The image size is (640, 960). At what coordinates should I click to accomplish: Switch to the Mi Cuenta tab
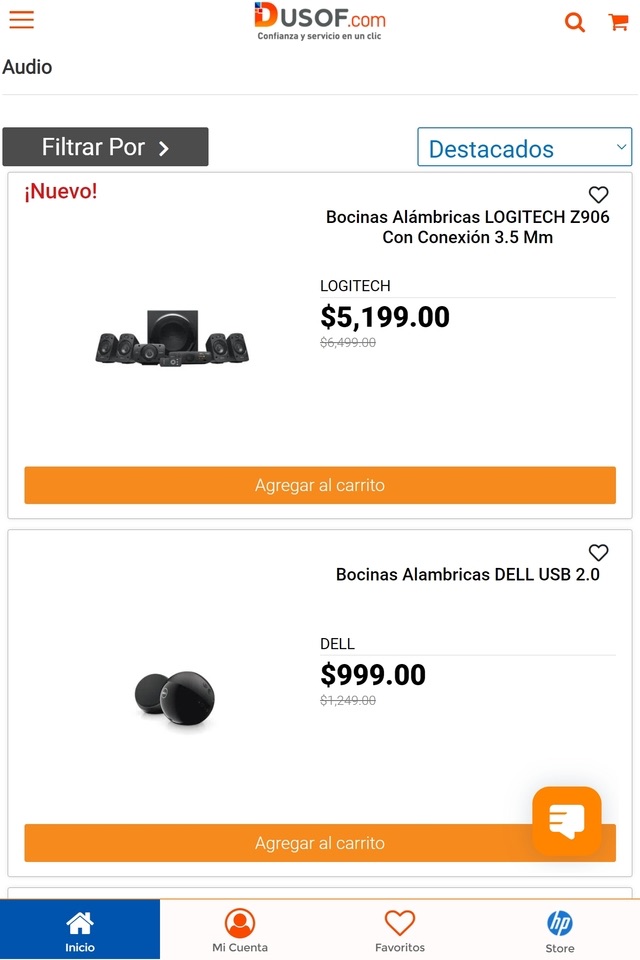tap(240, 930)
